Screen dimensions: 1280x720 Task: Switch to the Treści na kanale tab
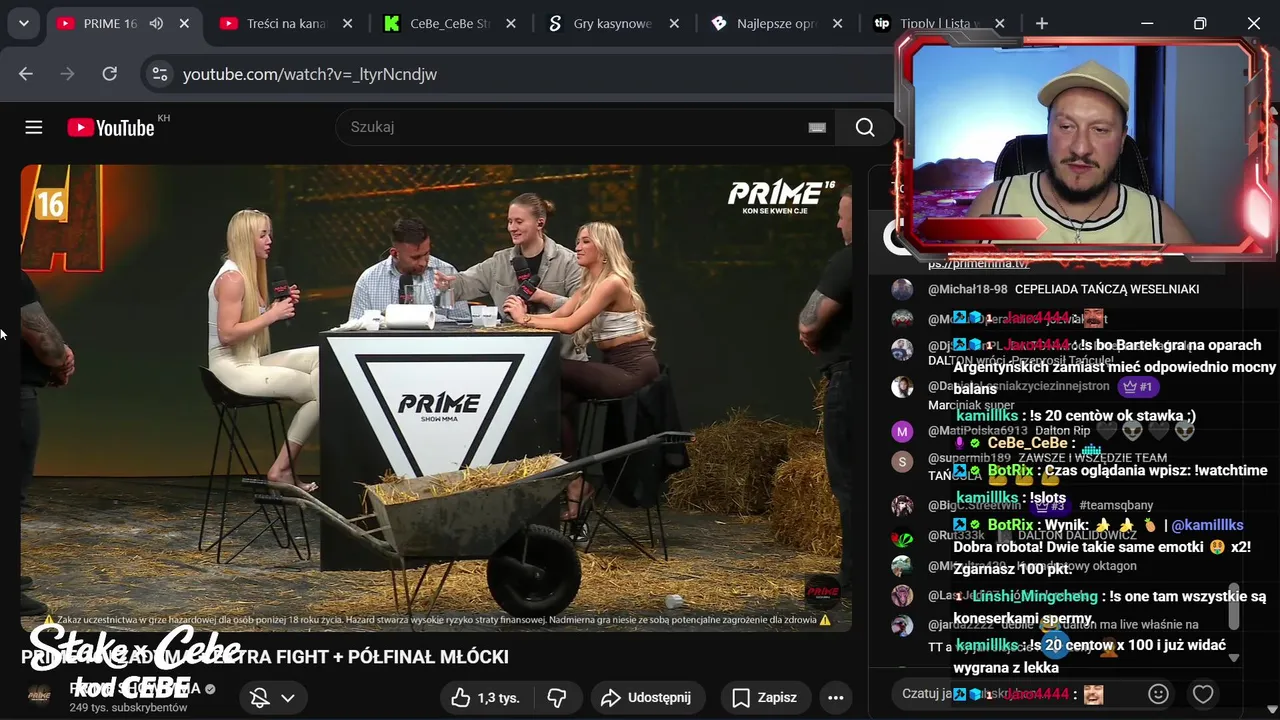(x=286, y=23)
